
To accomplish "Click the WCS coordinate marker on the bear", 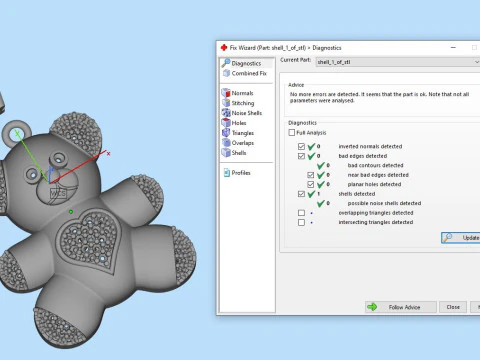I will [x=58, y=193].
